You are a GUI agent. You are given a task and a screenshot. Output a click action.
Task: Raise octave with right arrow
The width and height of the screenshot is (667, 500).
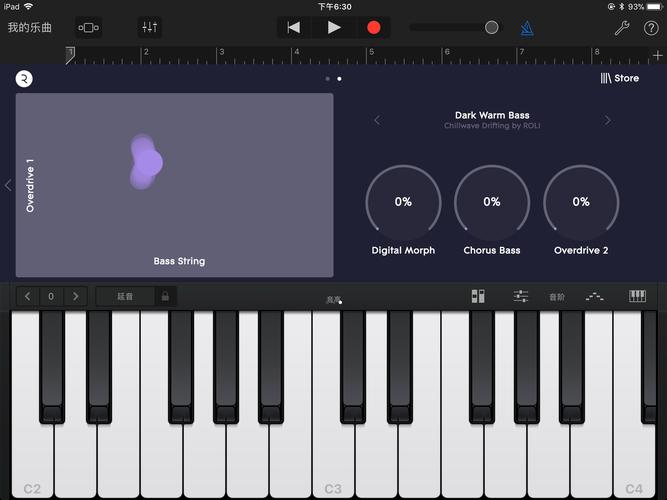[76, 296]
